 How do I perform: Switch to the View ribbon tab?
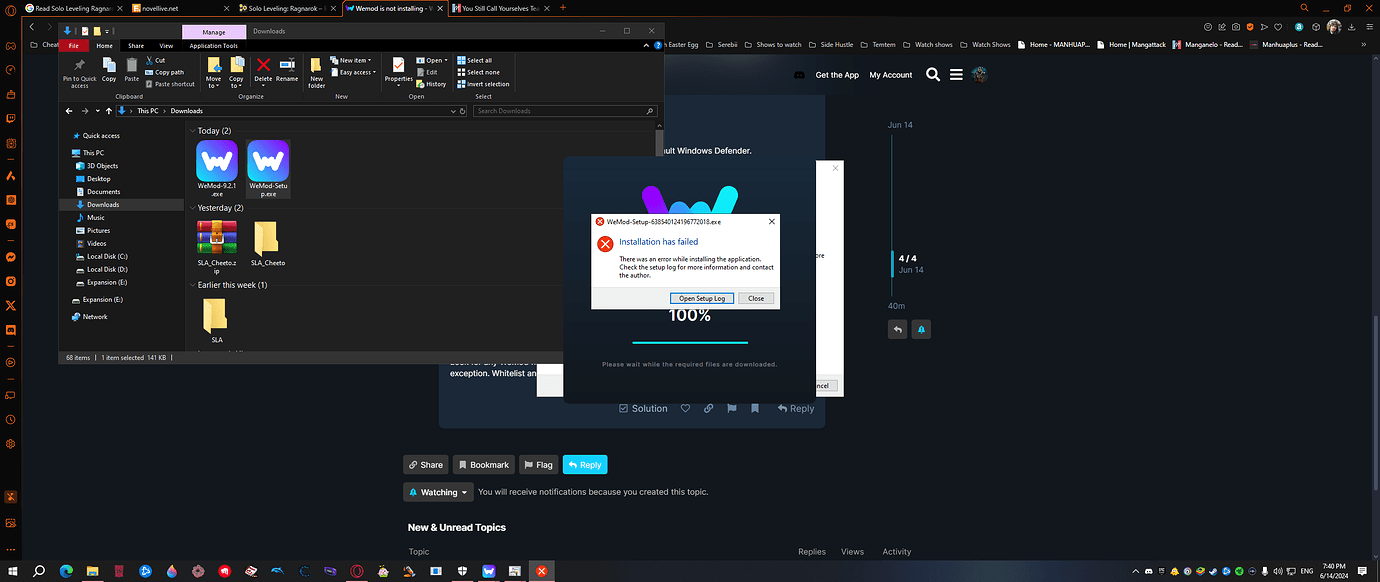tap(166, 45)
